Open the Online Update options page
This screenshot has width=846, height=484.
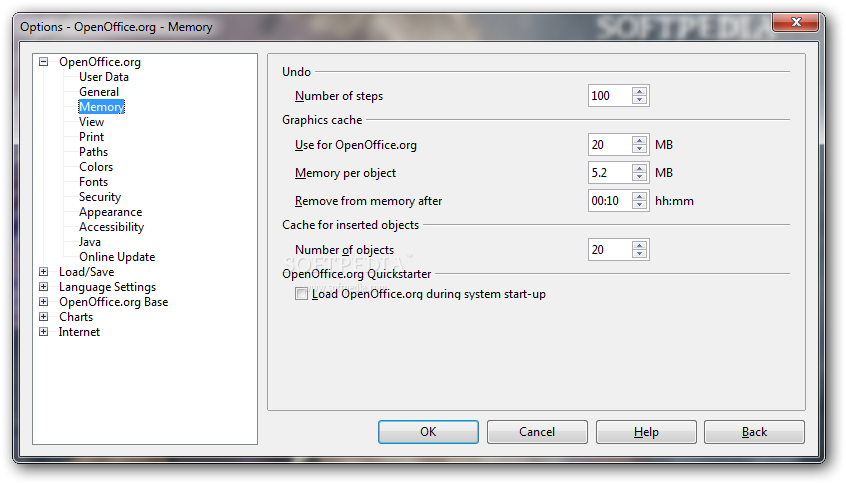(117, 257)
